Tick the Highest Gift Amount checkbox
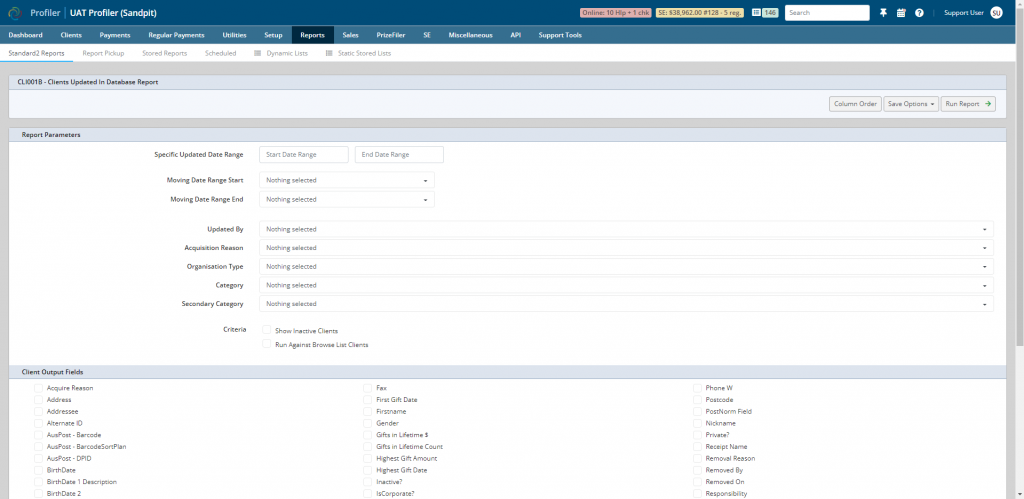The height and width of the screenshot is (499, 1024). (x=368, y=459)
